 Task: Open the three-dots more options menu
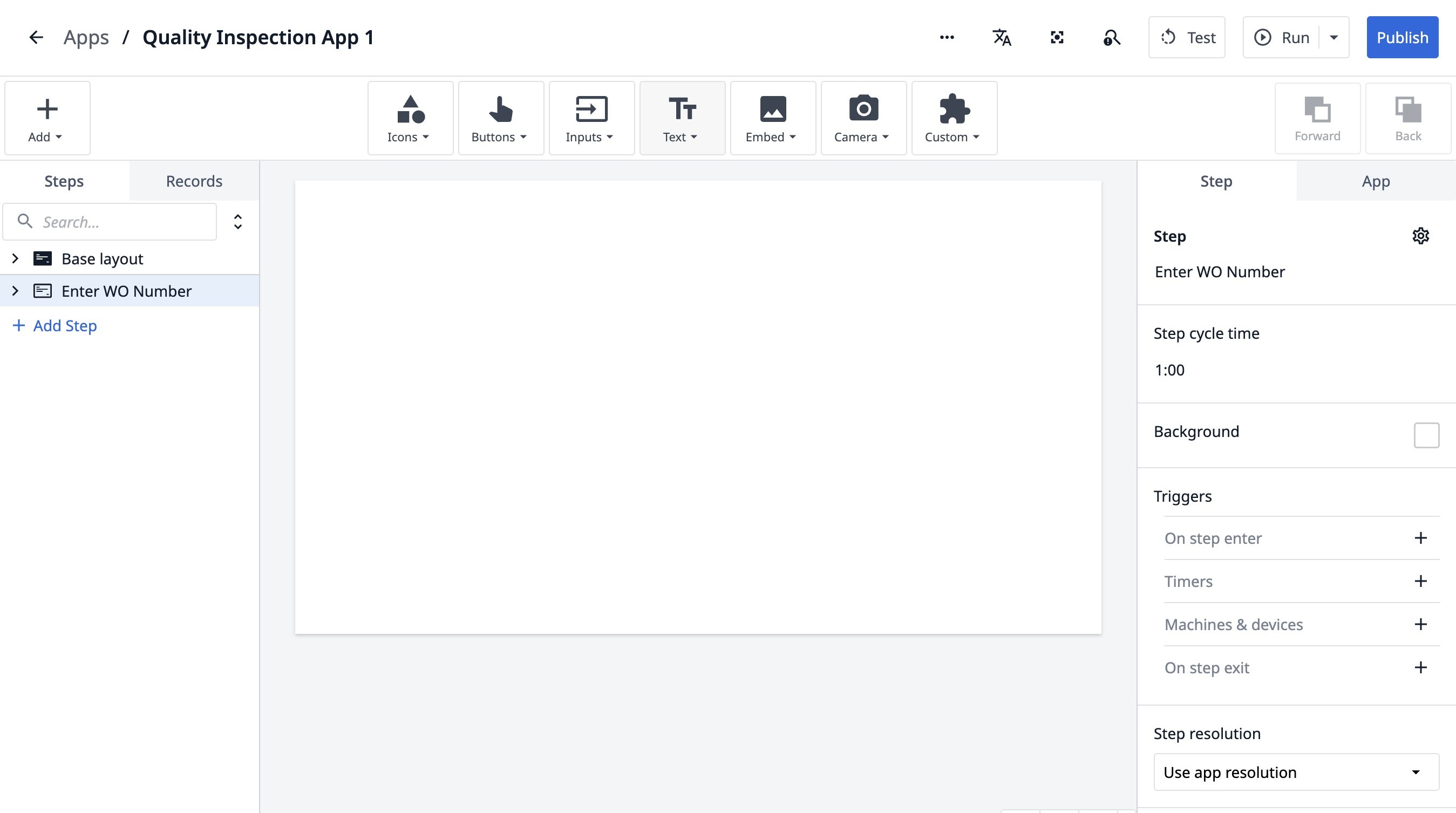click(x=947, y=37)
